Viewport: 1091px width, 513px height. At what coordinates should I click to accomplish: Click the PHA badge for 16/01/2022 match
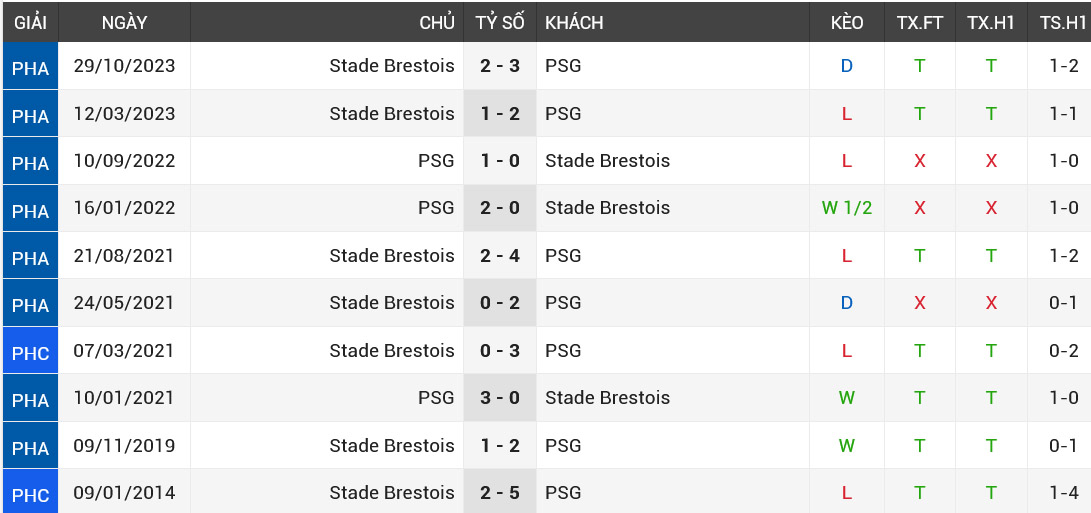30,209
